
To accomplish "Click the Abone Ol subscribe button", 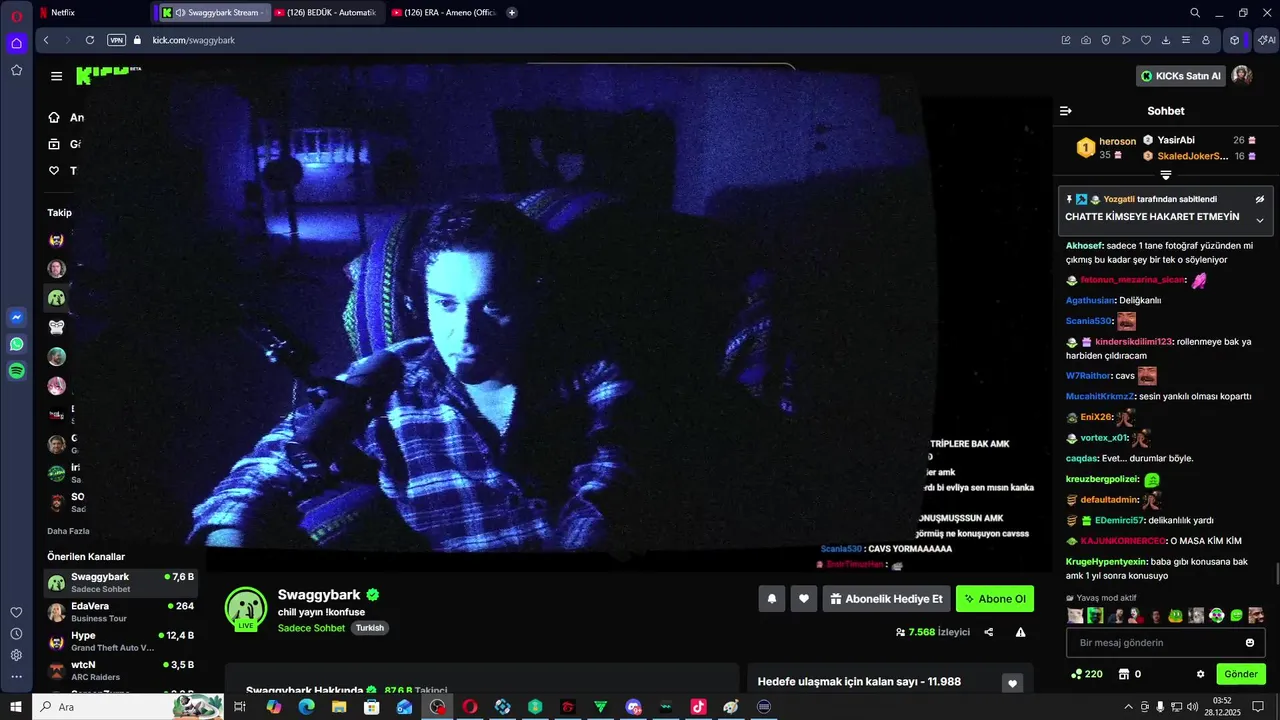I will point(995,599).
